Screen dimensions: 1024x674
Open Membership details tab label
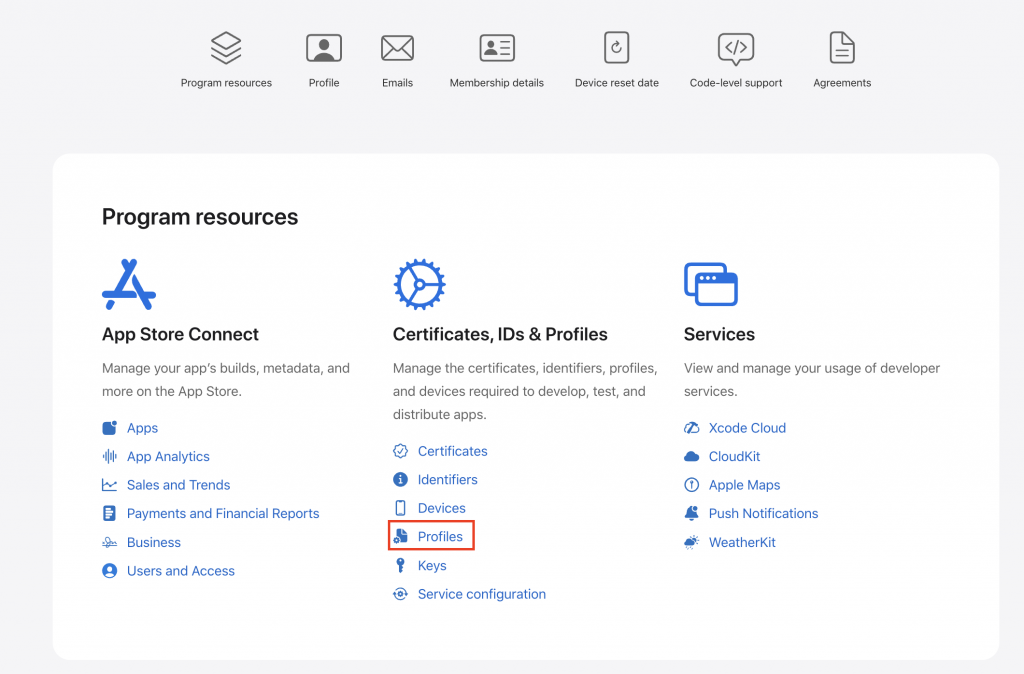(x=497, y=83)
